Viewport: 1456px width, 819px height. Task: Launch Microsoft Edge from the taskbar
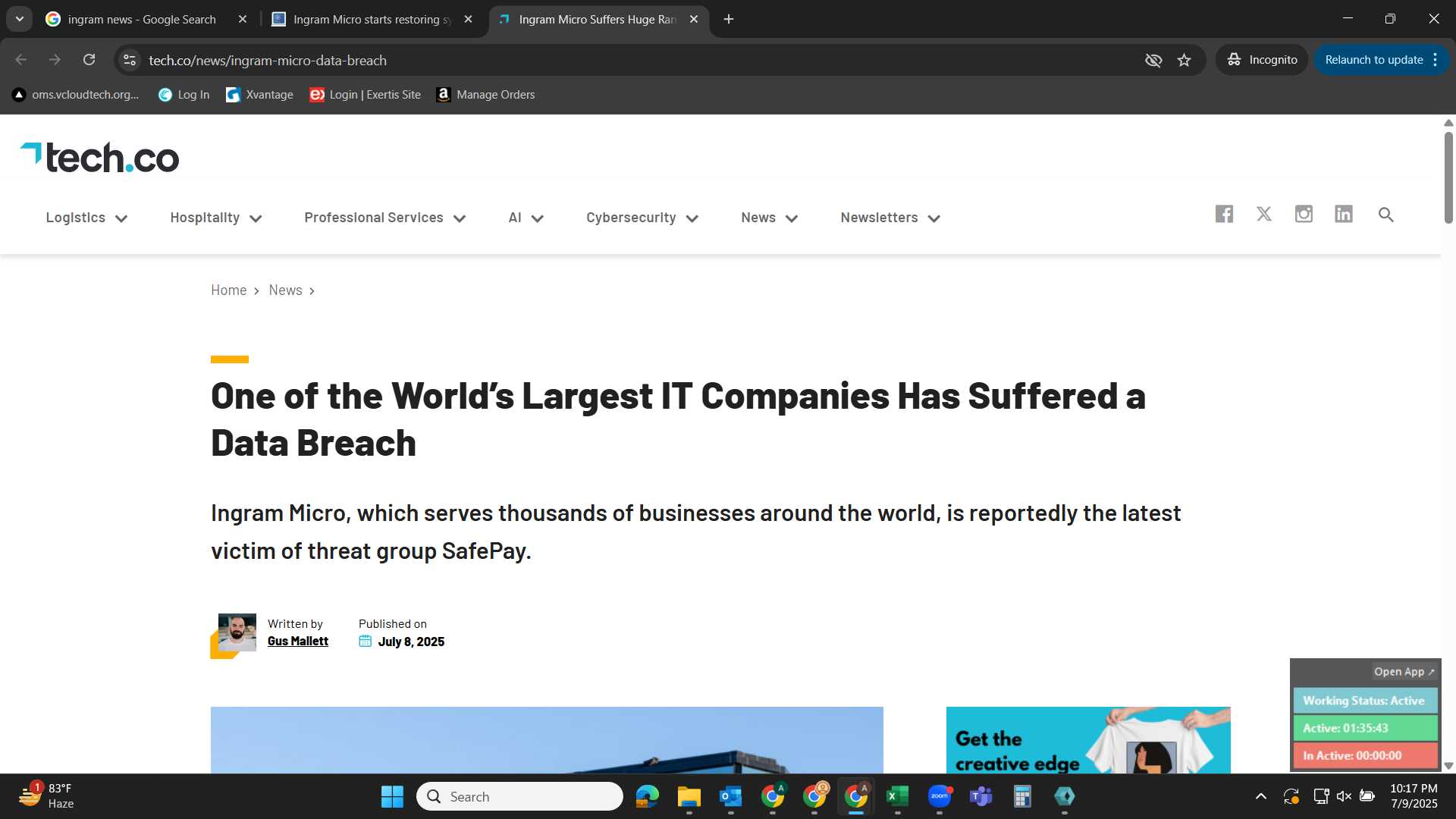click(x=647, y=796)
